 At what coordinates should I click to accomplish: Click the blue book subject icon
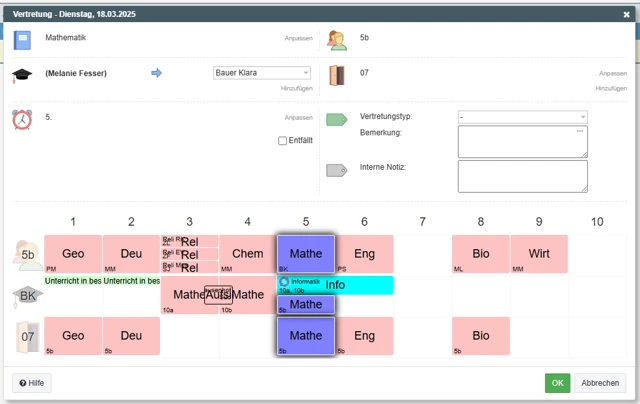(x=22, y=40)
